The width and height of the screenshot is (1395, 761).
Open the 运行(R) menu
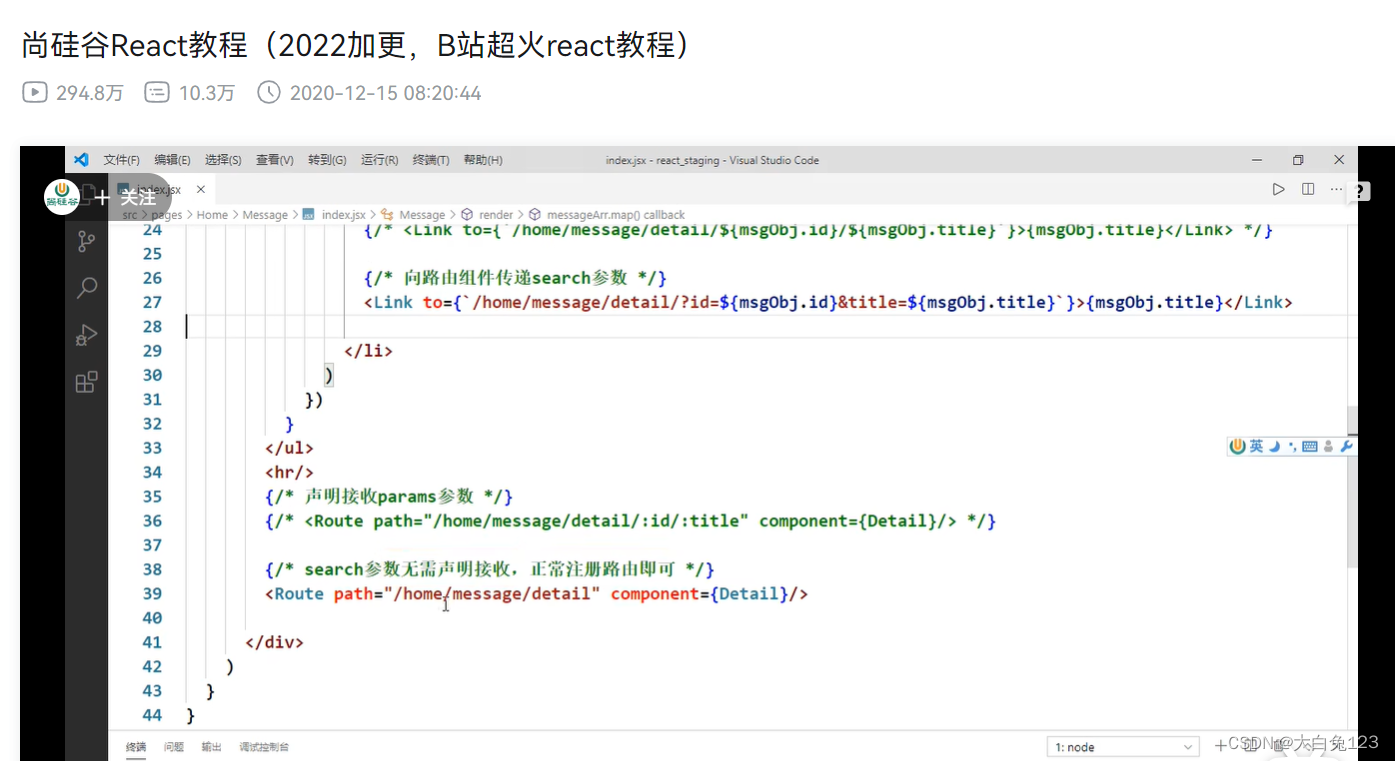380,160
